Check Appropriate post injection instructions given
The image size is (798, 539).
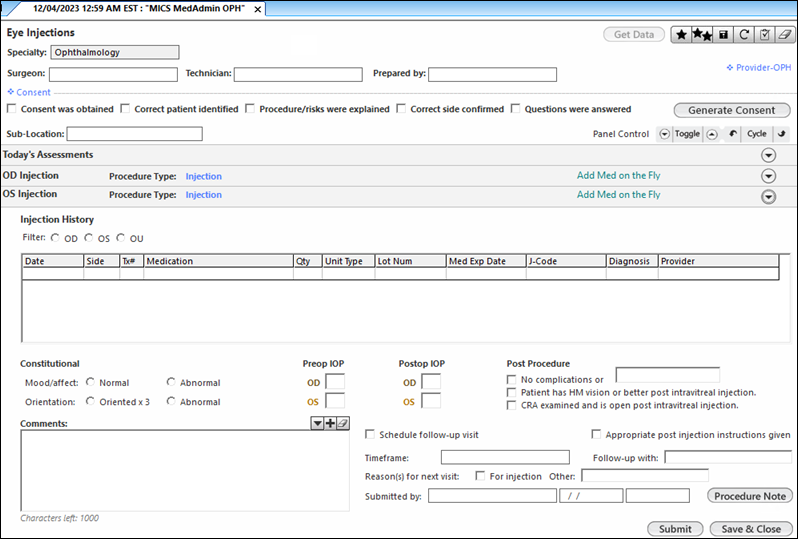(x=596, y=434)
